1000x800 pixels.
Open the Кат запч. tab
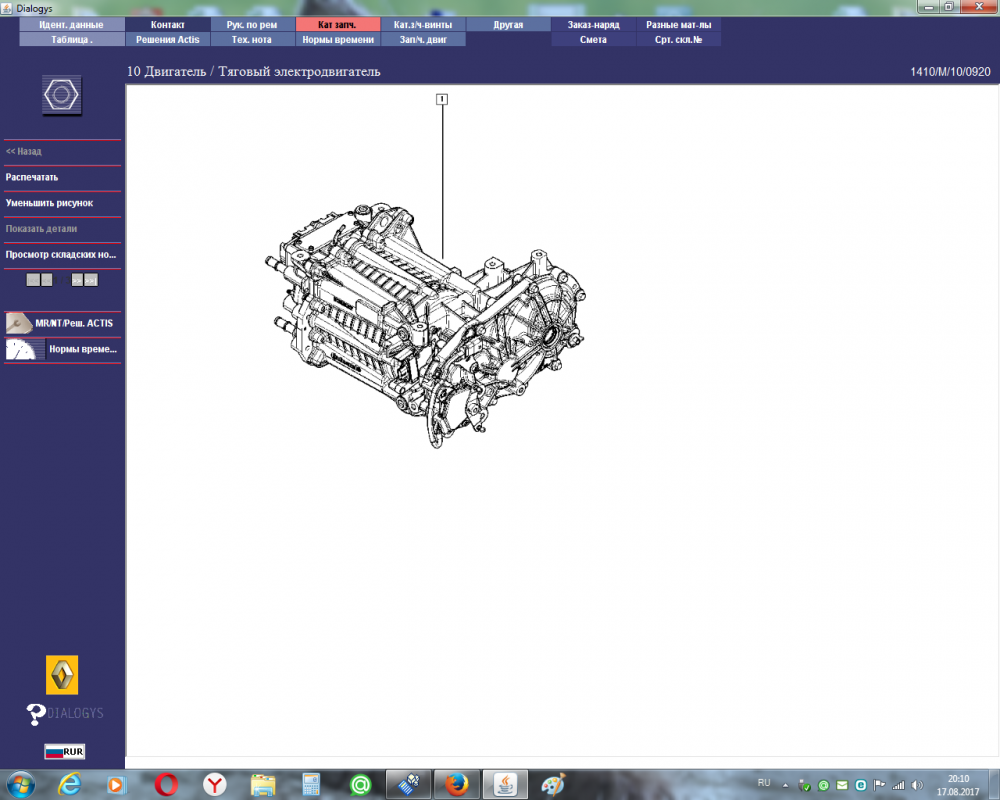(x=338, y=24)
